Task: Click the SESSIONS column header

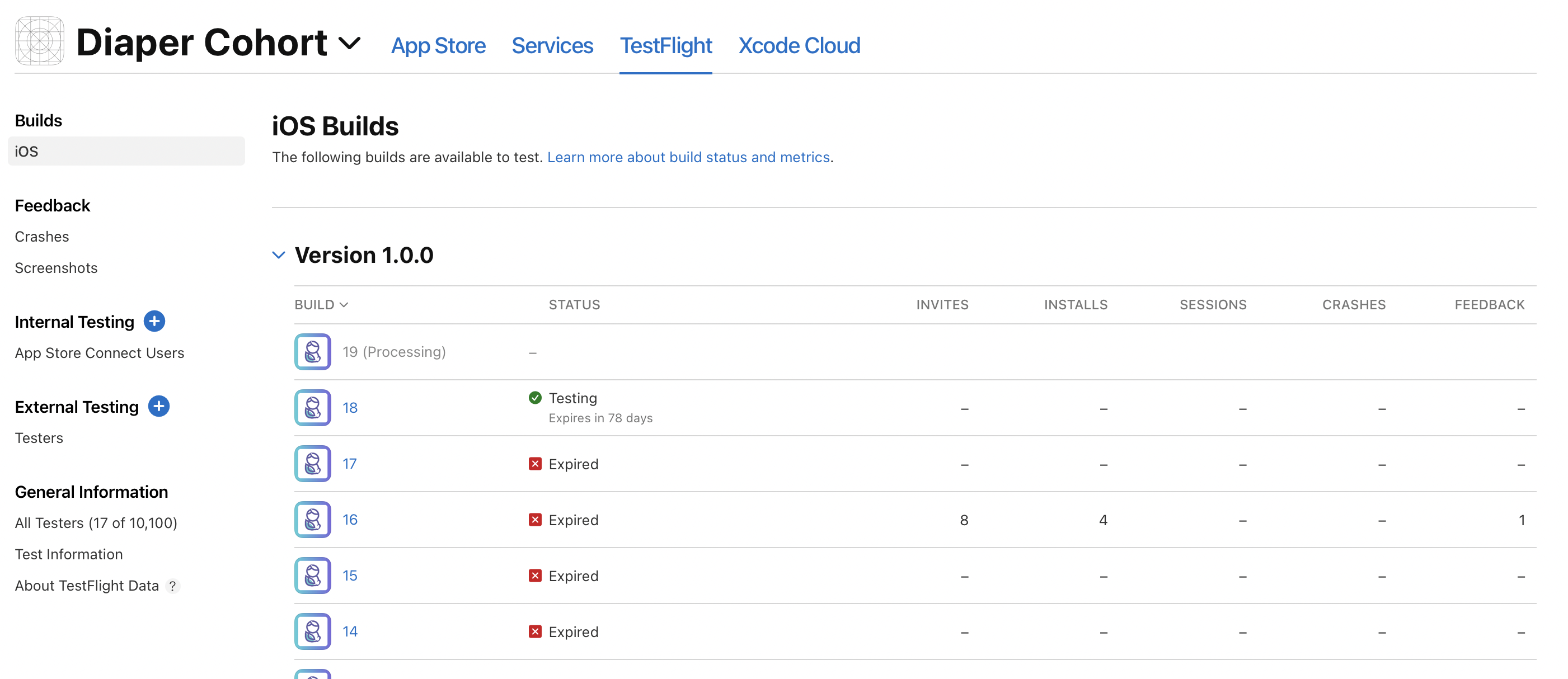Action: coord(1213,305)
